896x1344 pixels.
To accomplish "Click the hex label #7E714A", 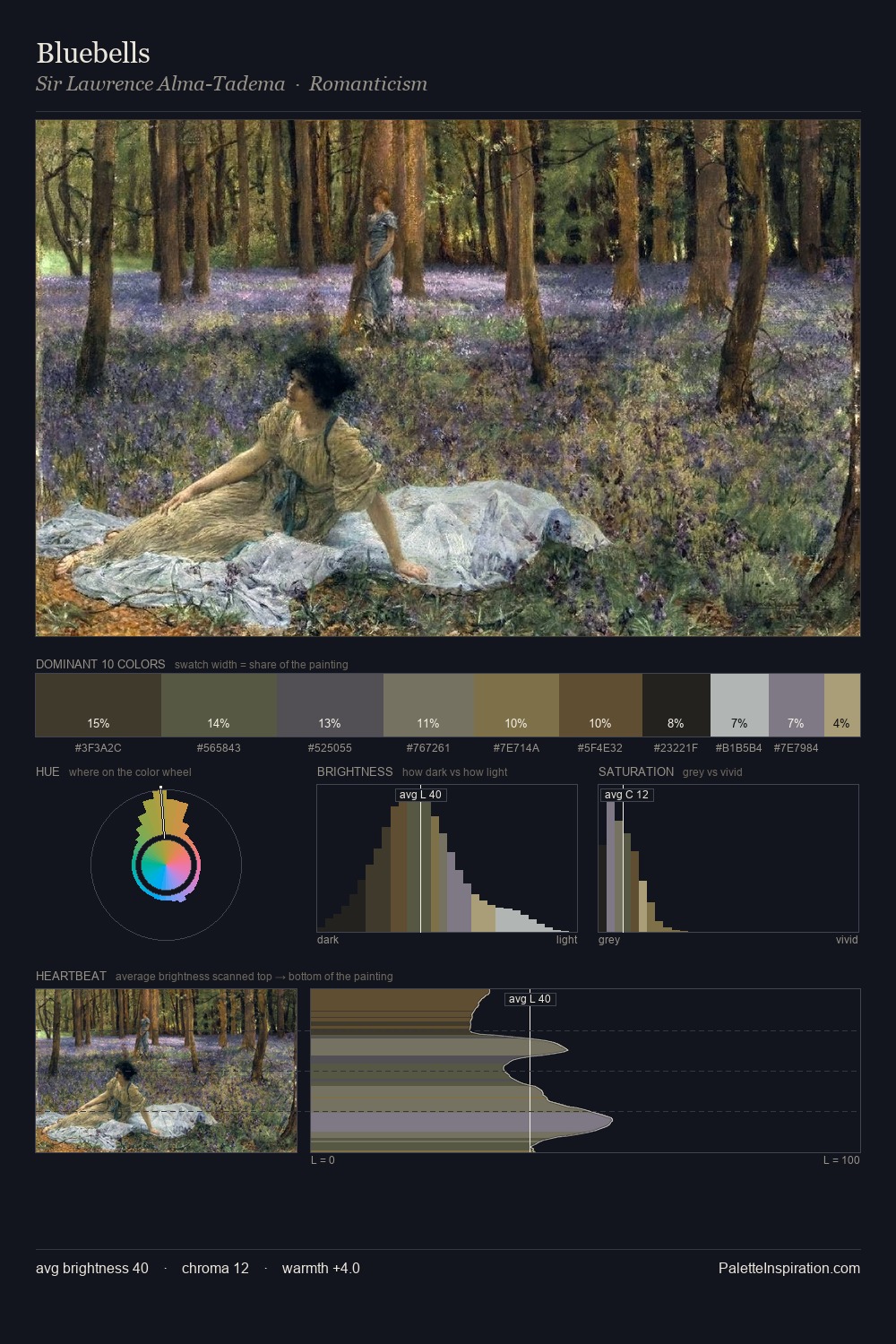I will tap(516, 747).
